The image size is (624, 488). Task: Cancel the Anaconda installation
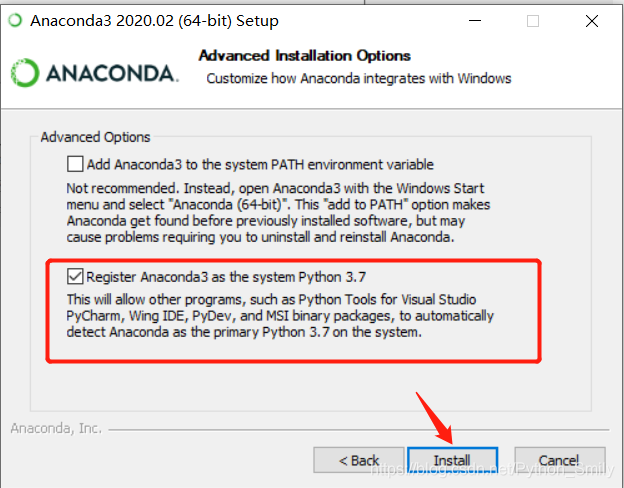click(558, 460)
